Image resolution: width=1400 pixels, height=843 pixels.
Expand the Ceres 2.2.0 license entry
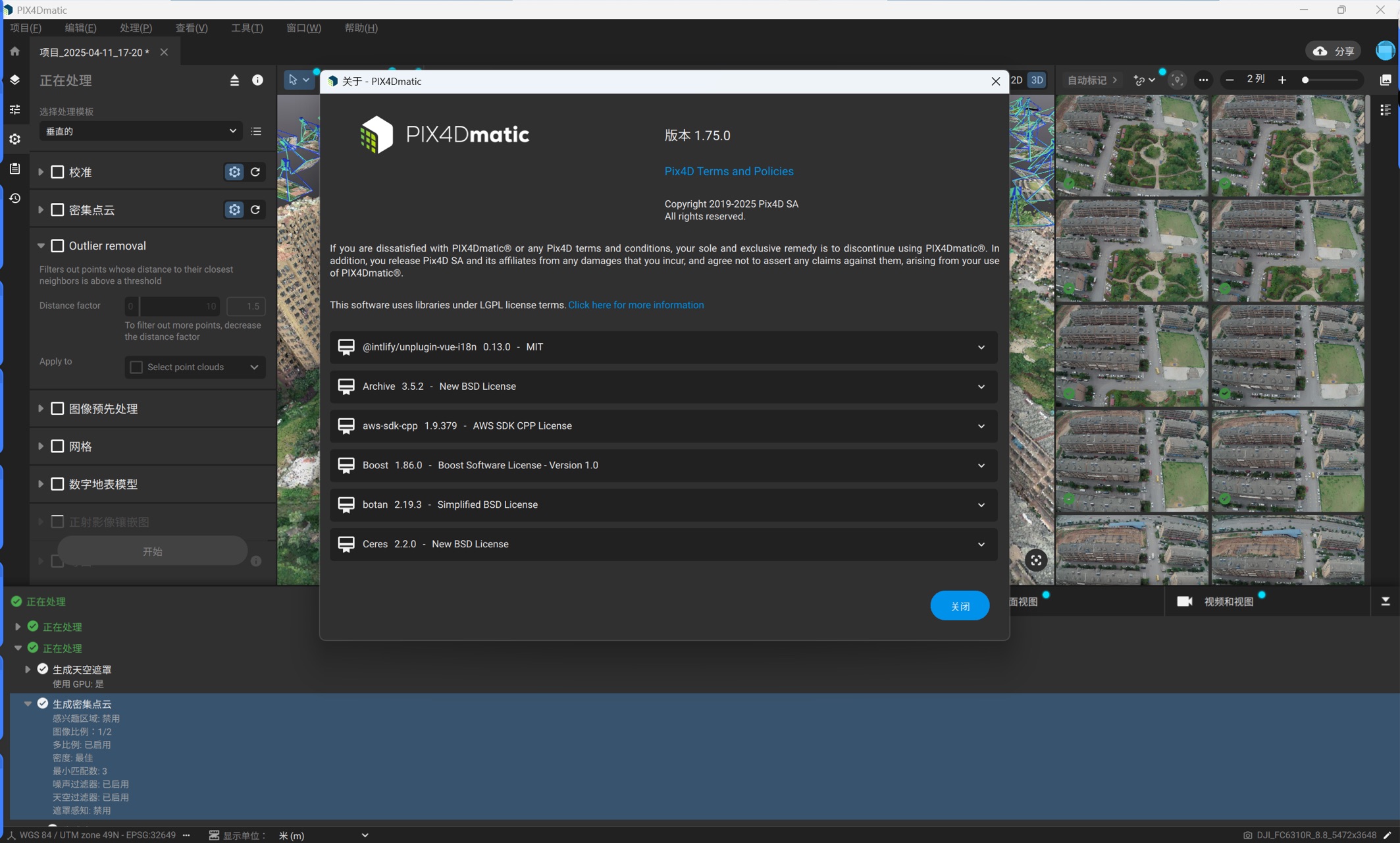[663, 544]
